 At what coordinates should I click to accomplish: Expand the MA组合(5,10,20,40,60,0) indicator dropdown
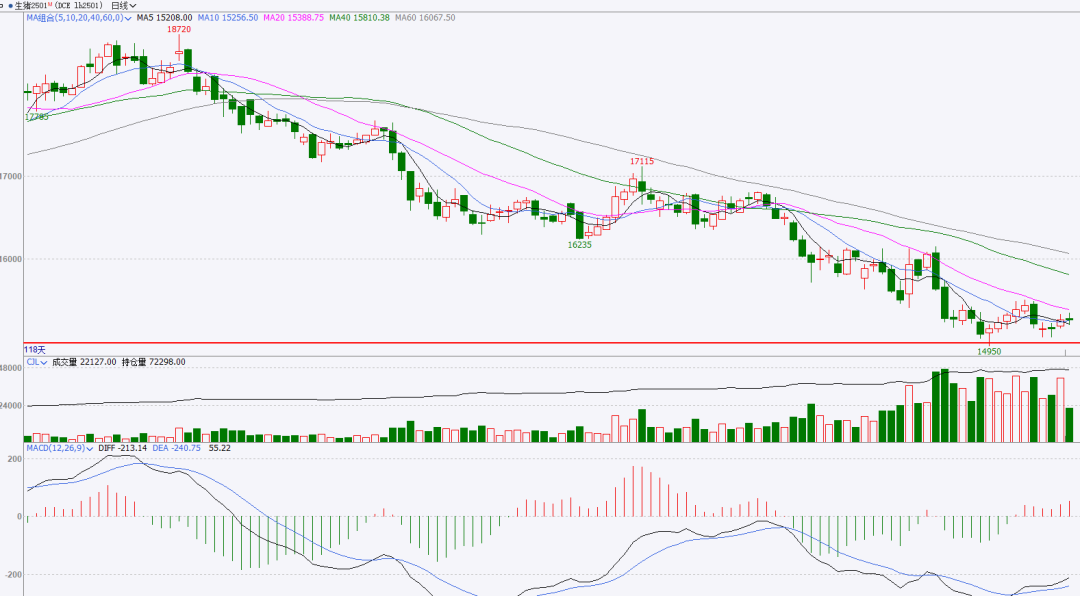point(79,18)
